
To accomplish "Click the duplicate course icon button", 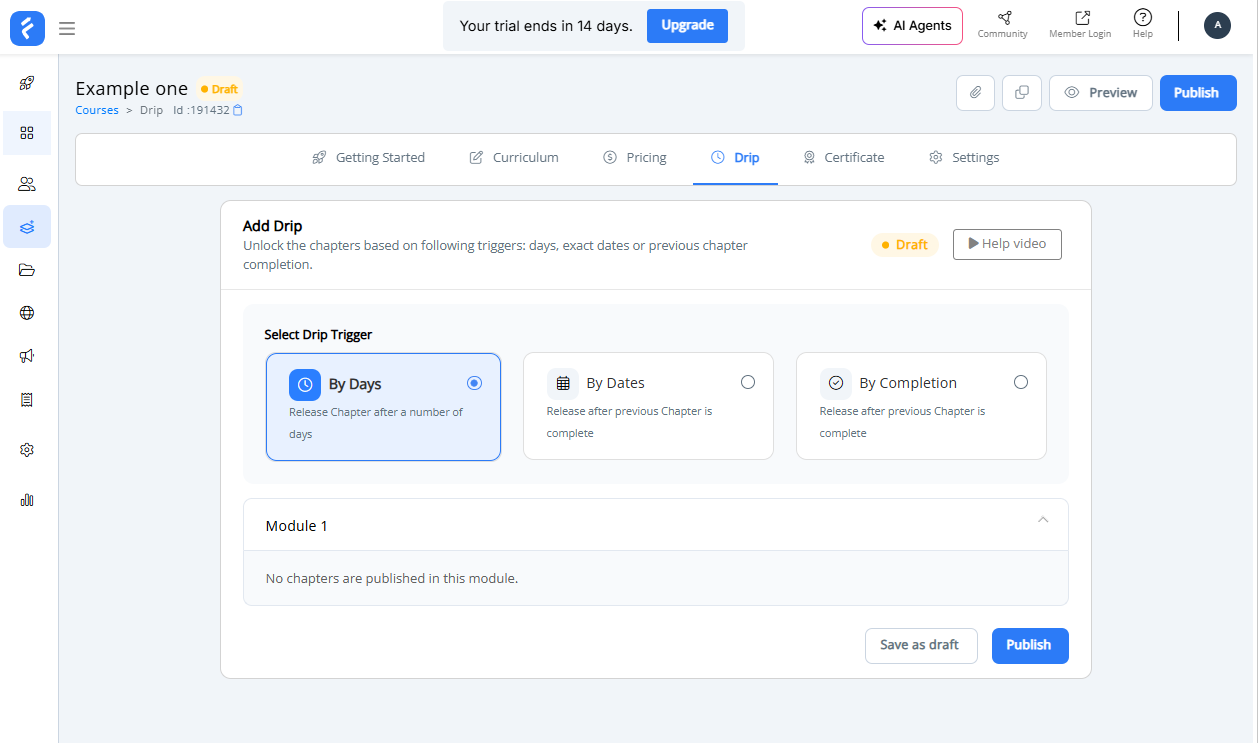I will coord(1021,93).
